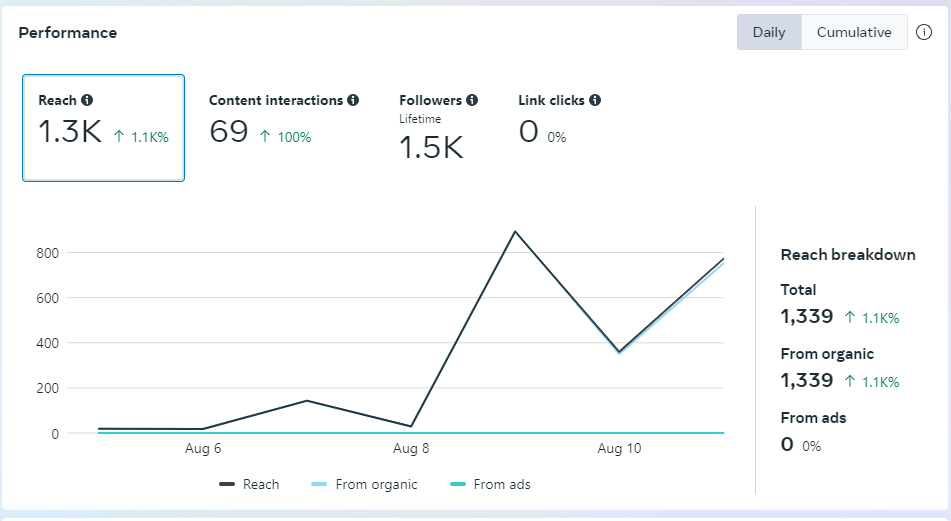
Task: Switch to the Daily view
Action: pyautogui.click(x=769, y=32)
